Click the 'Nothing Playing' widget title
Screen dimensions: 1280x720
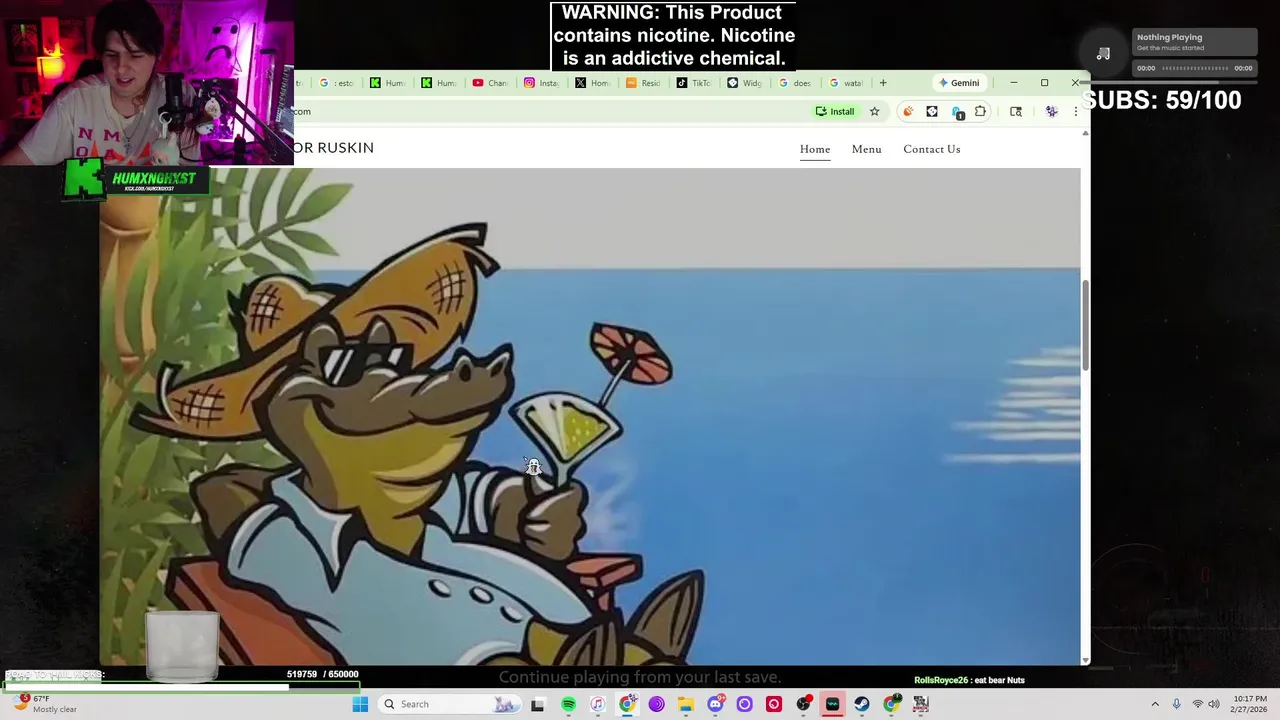1170,37
